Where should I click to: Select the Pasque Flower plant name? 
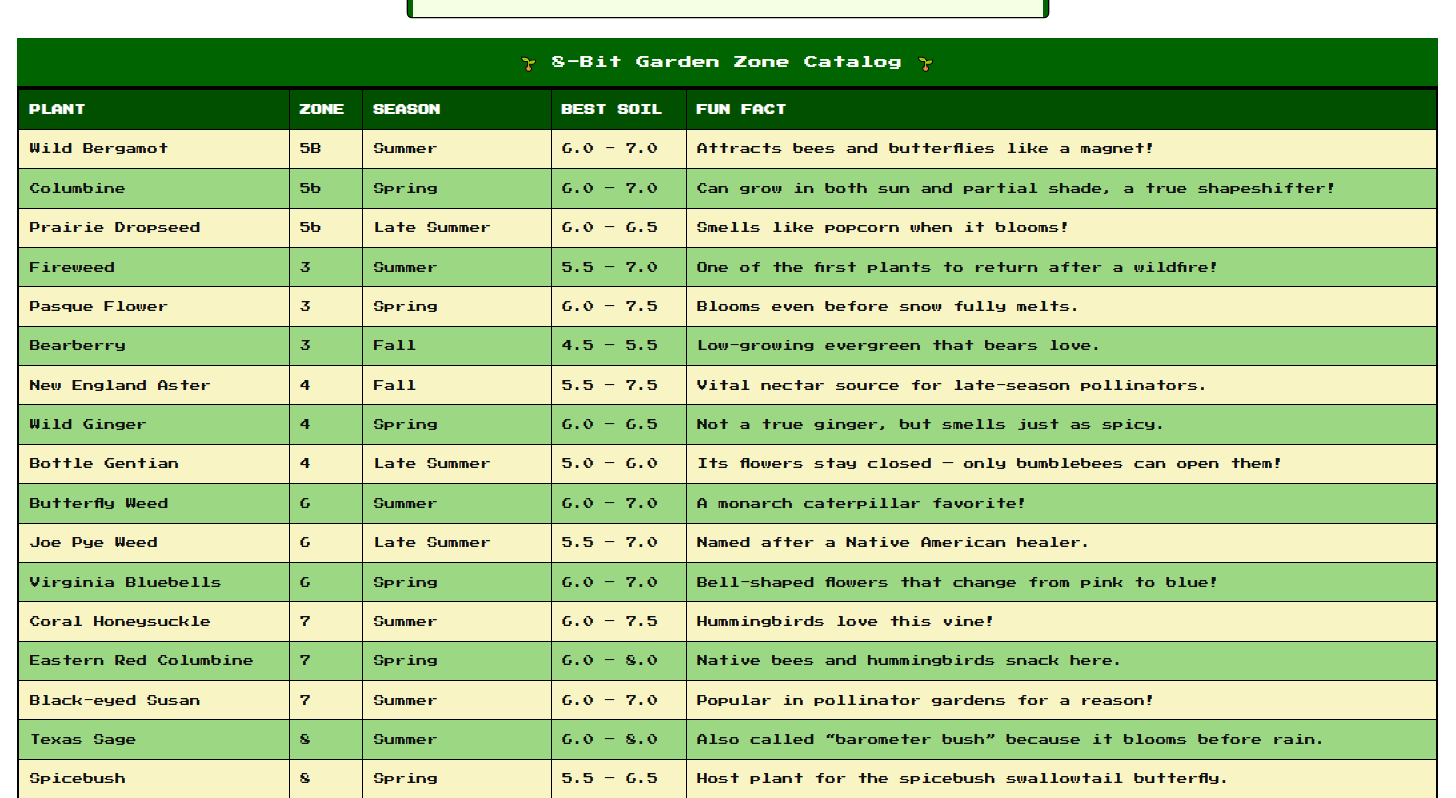pyautogui.click(x=98, y=306)
